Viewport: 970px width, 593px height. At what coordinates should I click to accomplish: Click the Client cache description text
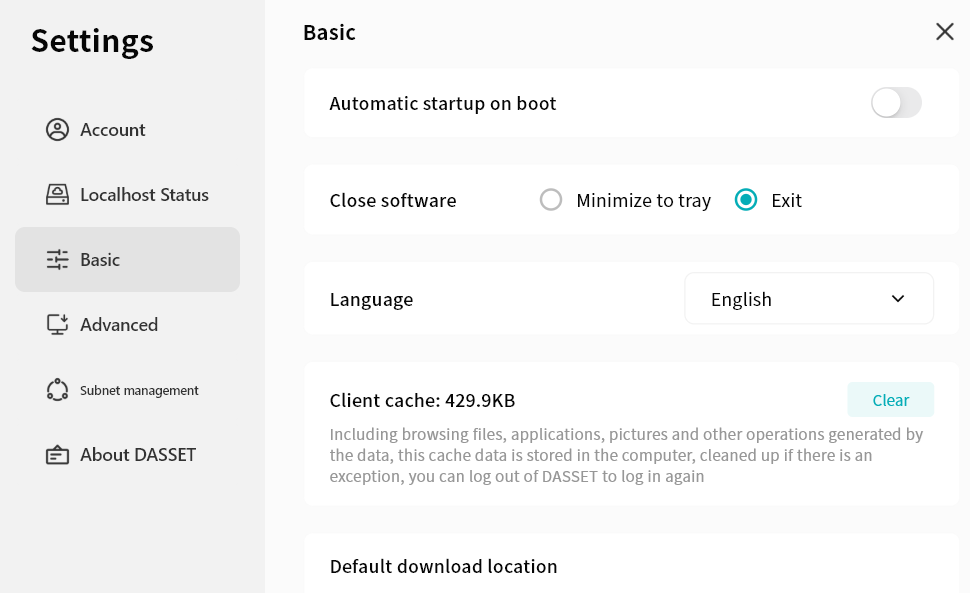point(626,455)
